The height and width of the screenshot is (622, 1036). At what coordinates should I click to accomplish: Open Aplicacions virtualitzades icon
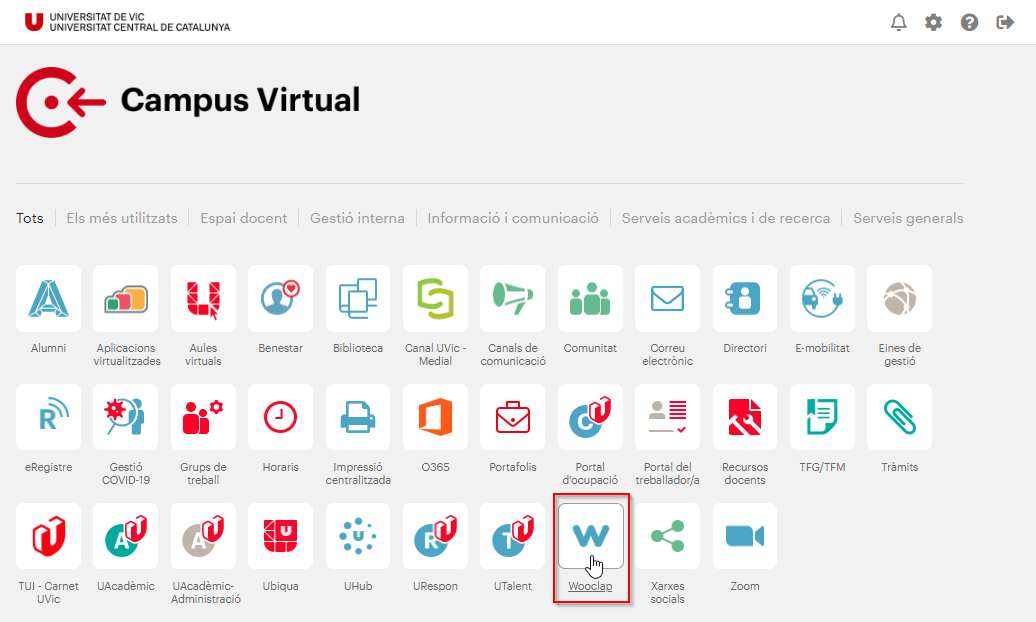click(x=126, y=299)
